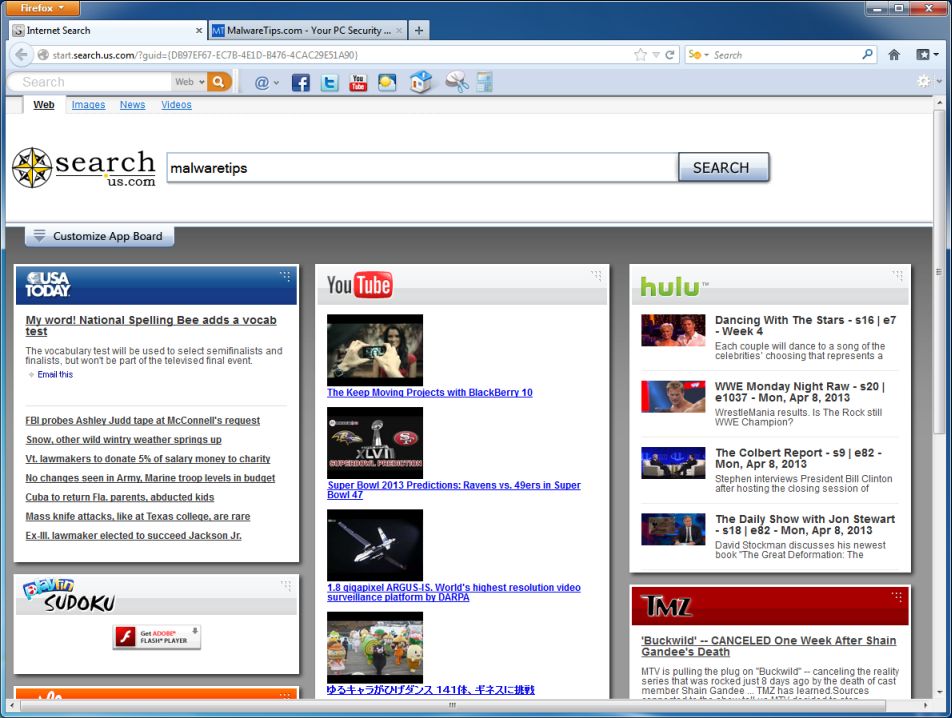
Task: Switch to News search tab
Action: coord(132,104)
